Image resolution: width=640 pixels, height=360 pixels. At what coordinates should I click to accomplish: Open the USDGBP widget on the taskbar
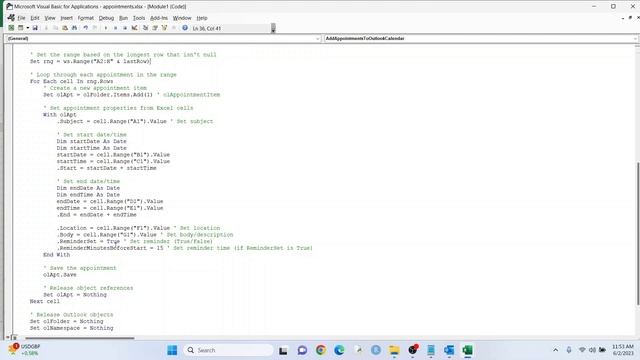coord(24,350)
